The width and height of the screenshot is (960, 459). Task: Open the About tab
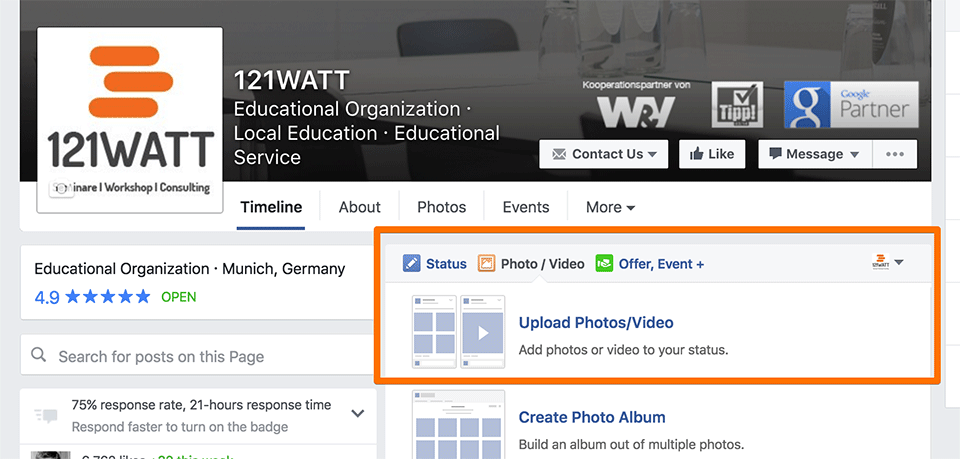click(x=359, y=207)
